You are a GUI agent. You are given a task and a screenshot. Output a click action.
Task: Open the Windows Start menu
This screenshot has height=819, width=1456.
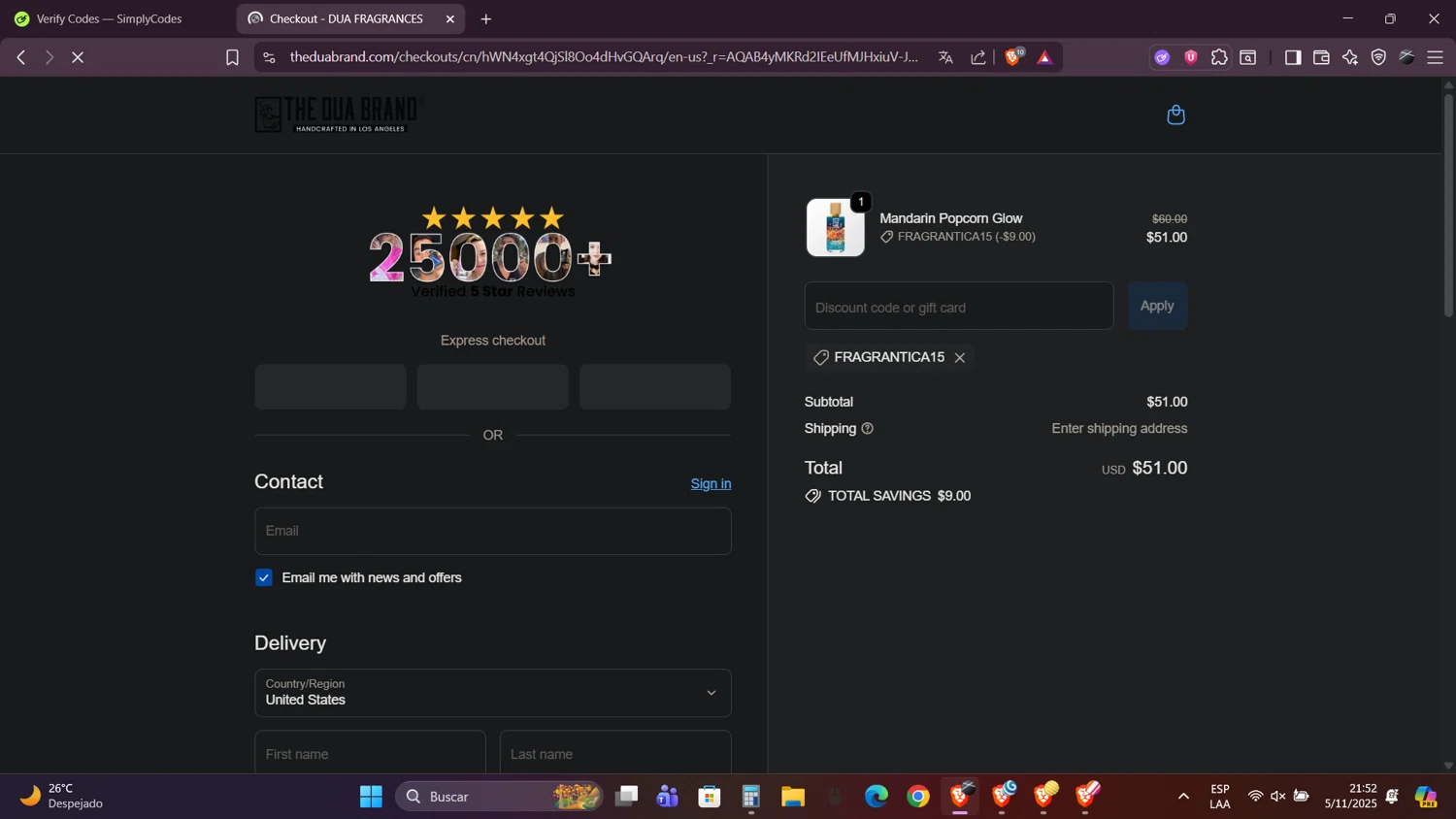pos(371,797)
